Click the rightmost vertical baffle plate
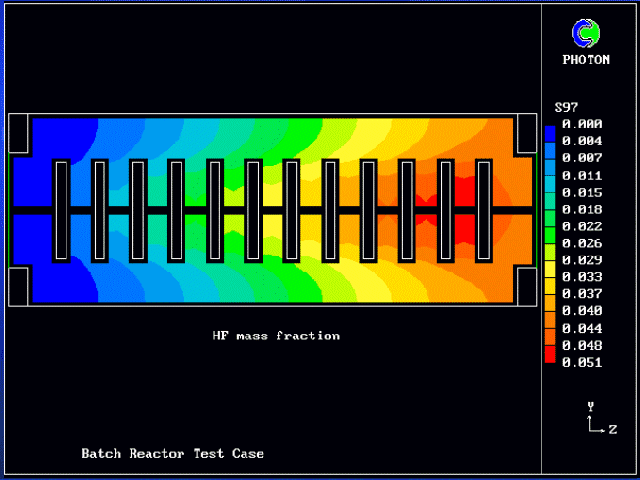The width and height of the screenshot is (640, 480). point(485,210)
